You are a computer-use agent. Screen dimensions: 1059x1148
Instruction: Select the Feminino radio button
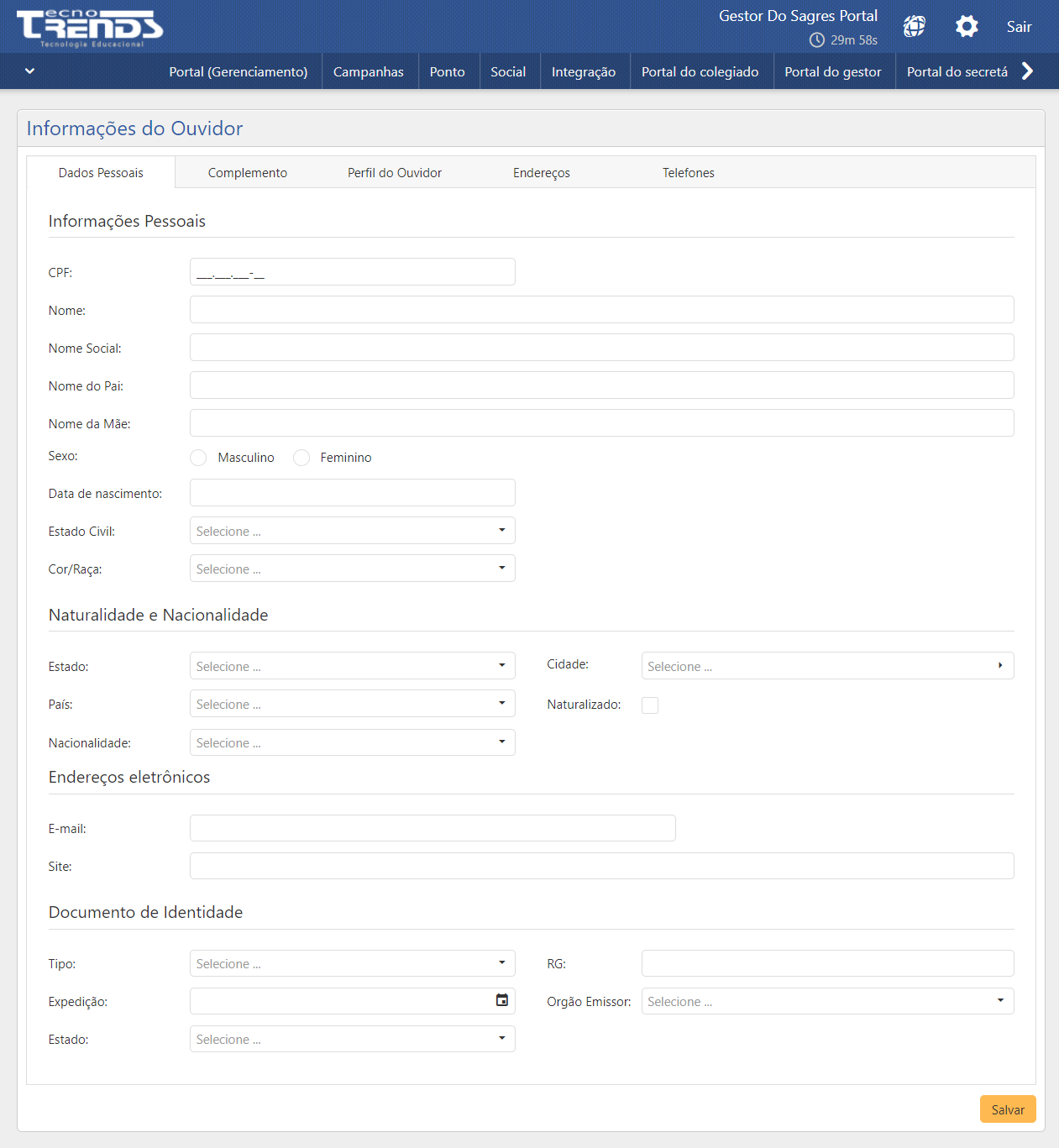pos(301,458)
